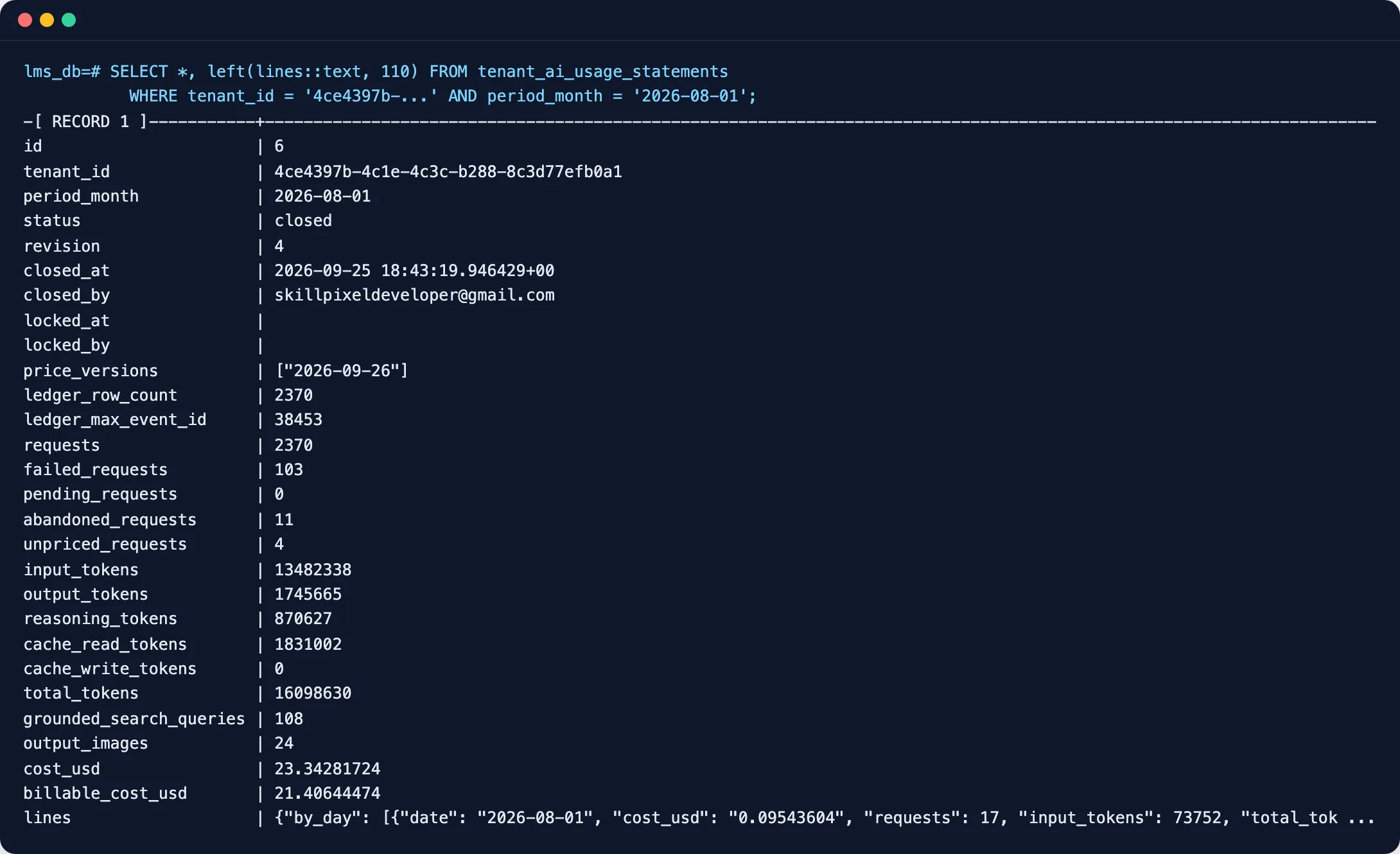The image size is (1400, 854).
Task: Click the price_versions array value
Action: click(x=342, y=370)
